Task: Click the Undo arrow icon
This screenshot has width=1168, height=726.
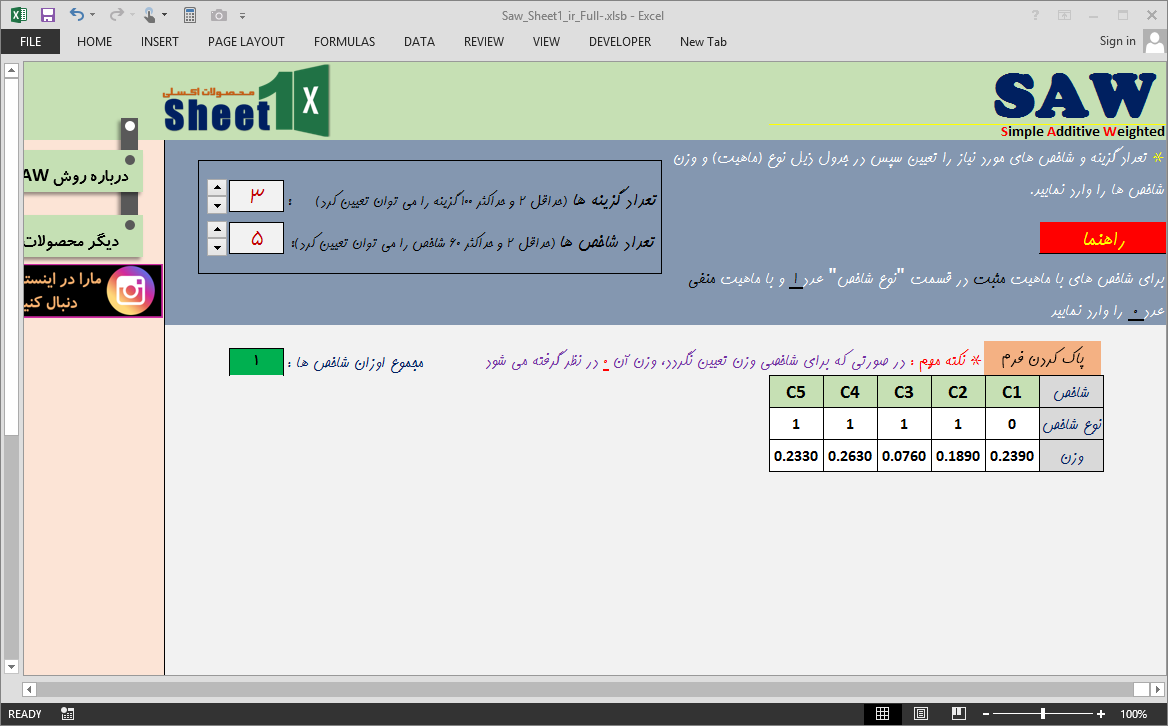Action: (x=77, y=15)
